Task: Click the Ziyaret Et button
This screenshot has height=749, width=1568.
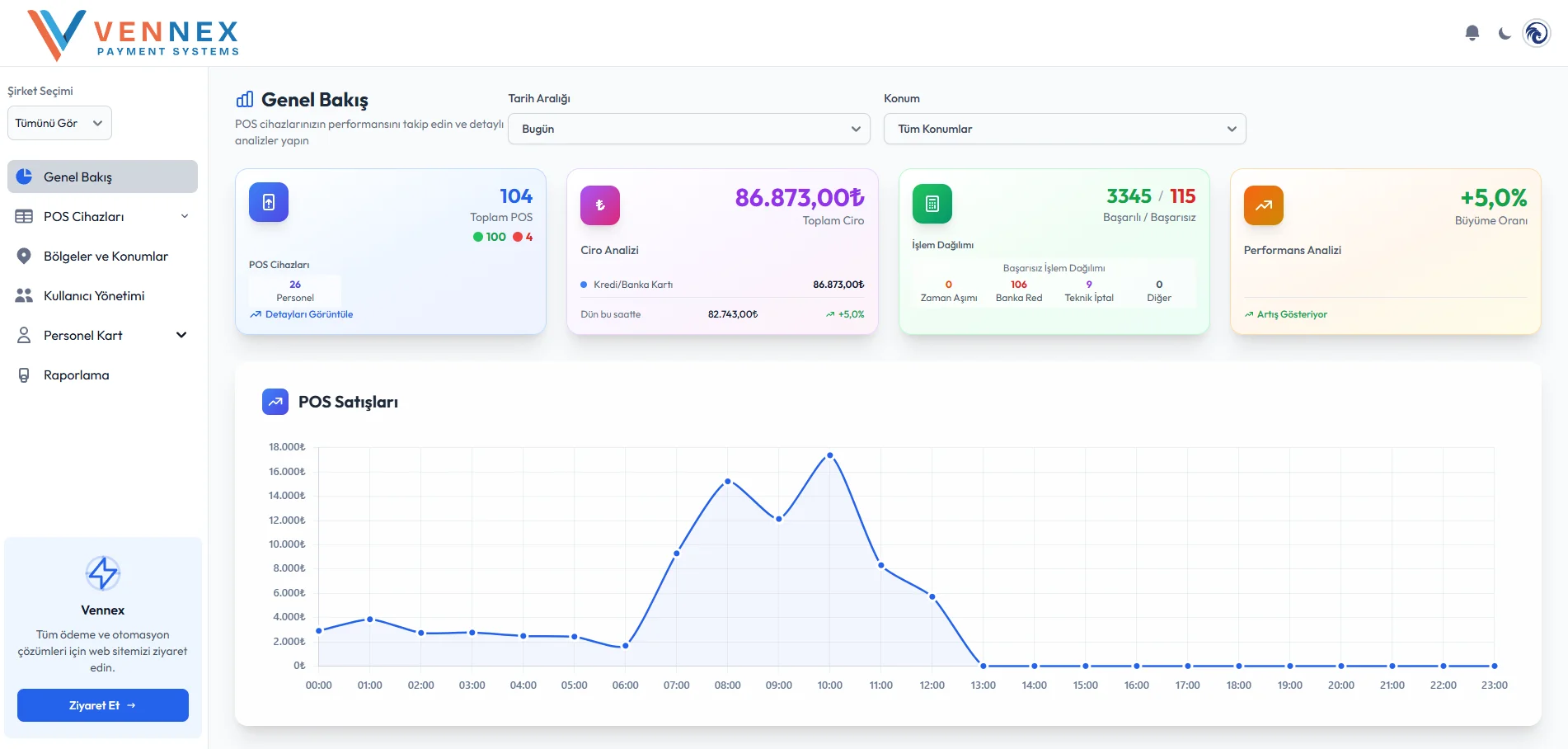Action: [103, 705]
